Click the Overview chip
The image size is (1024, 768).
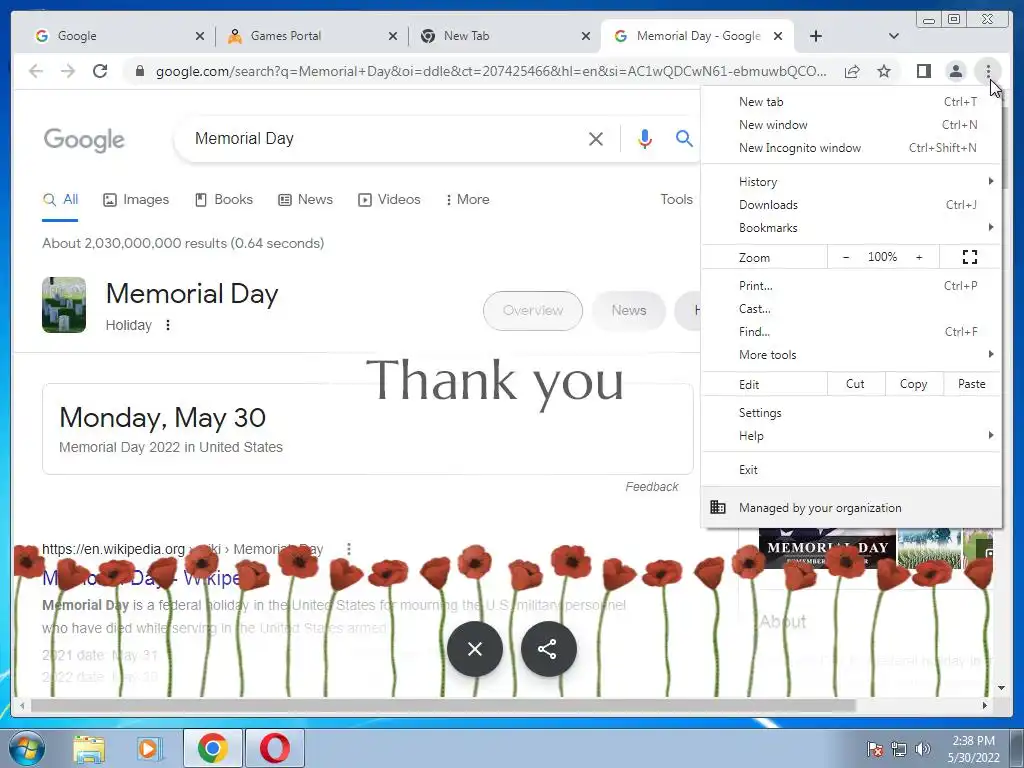[x=533, y=311]
